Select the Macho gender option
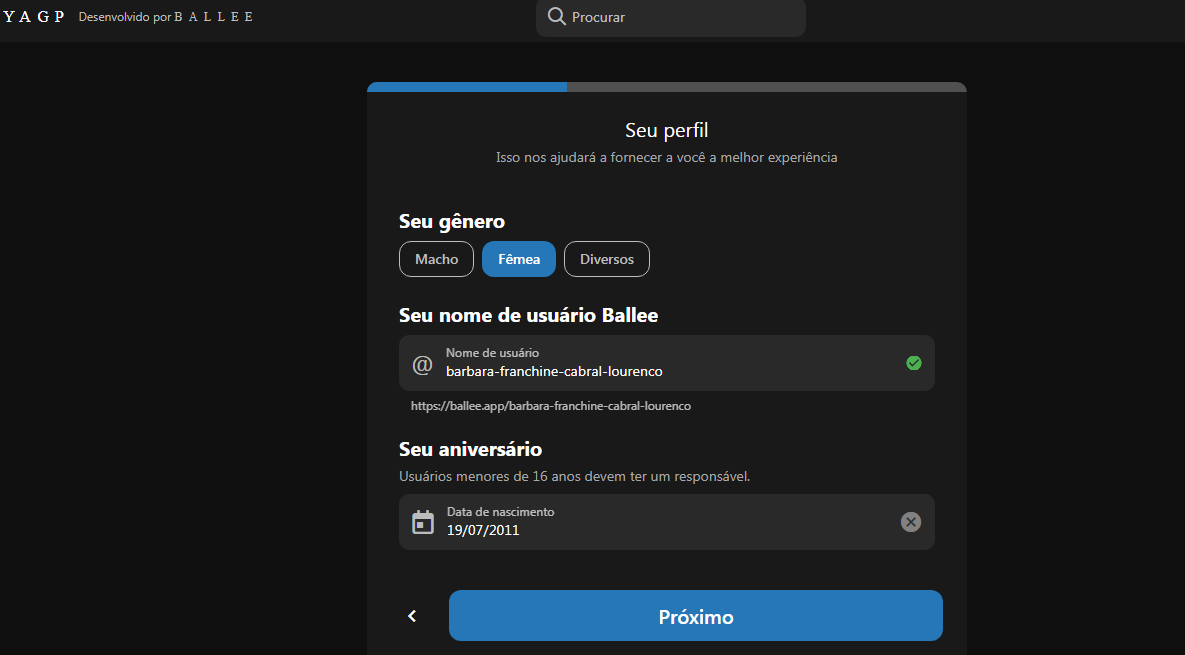This screenshot has width=1185, height=655. pos(436,258)
